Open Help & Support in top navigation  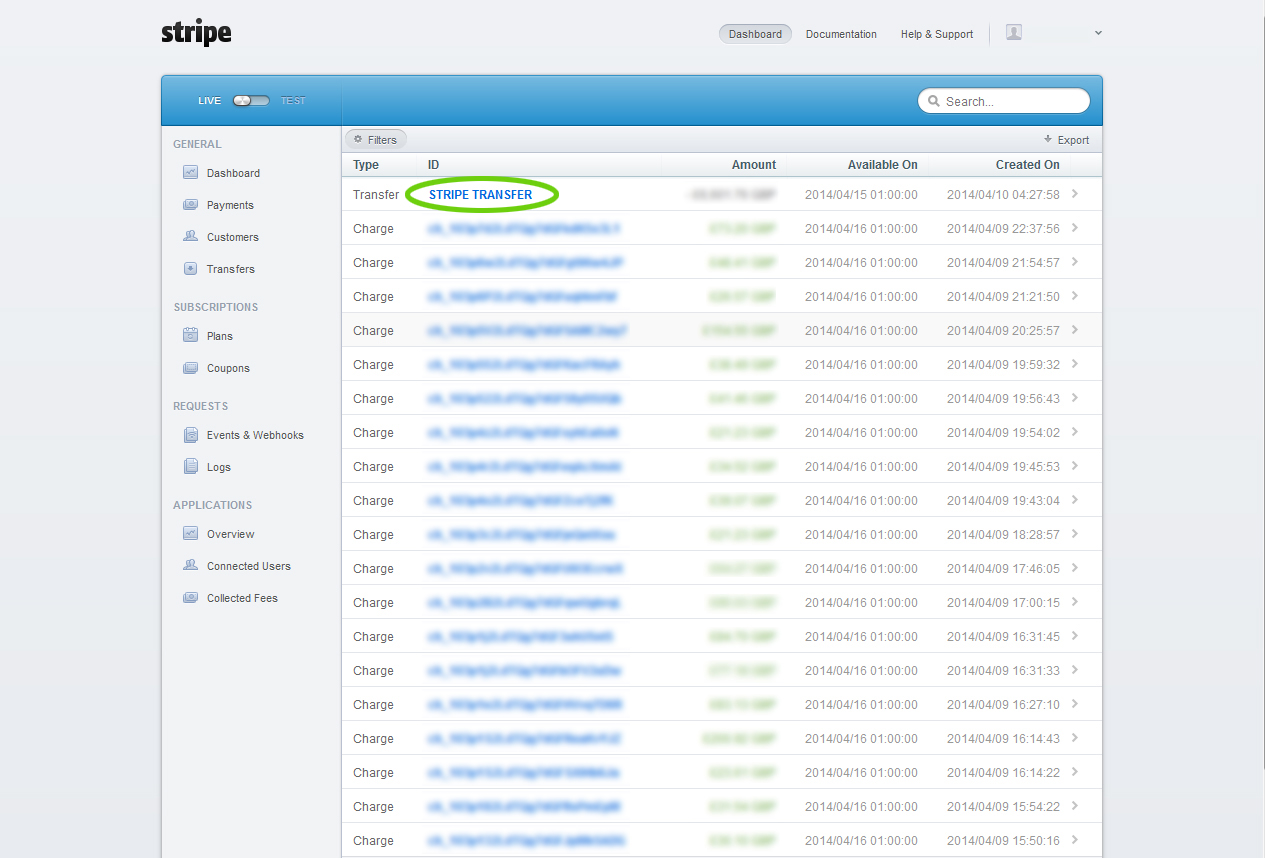[x=937, y=34]
